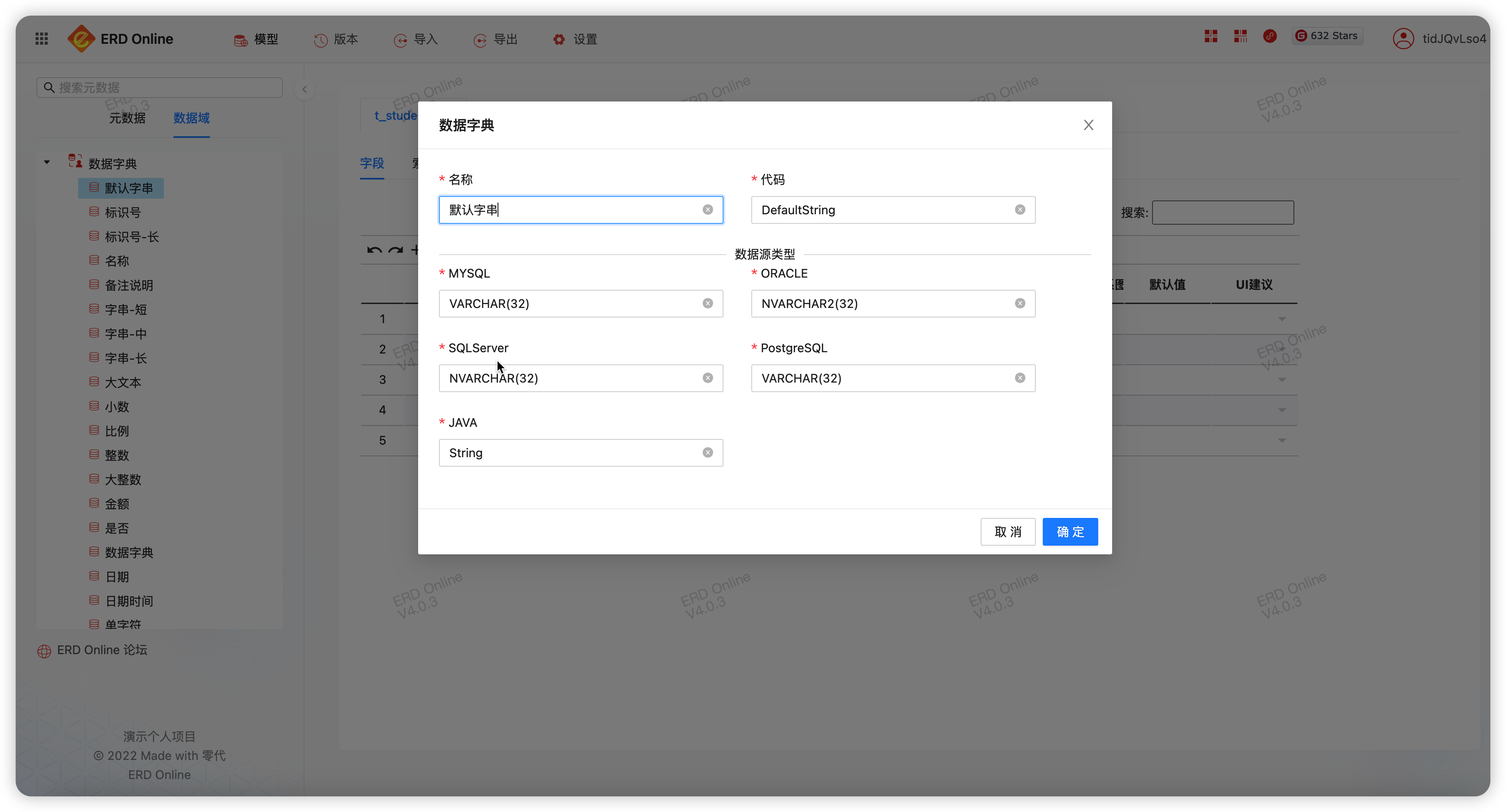Click the 取消 button
The width and height of the screenshot is (1506, 812).
click(1008, 531)
